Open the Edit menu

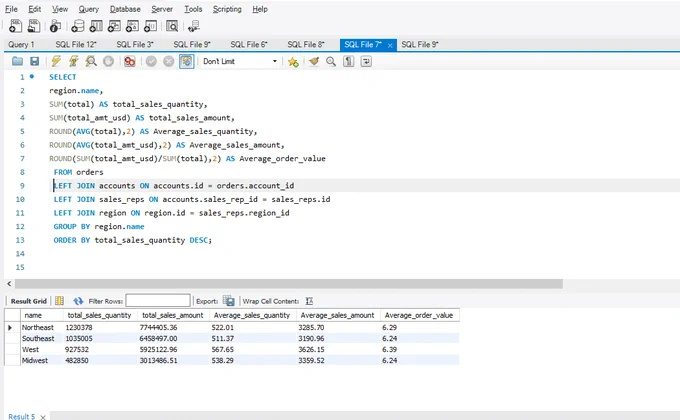[x=35, y=9]
